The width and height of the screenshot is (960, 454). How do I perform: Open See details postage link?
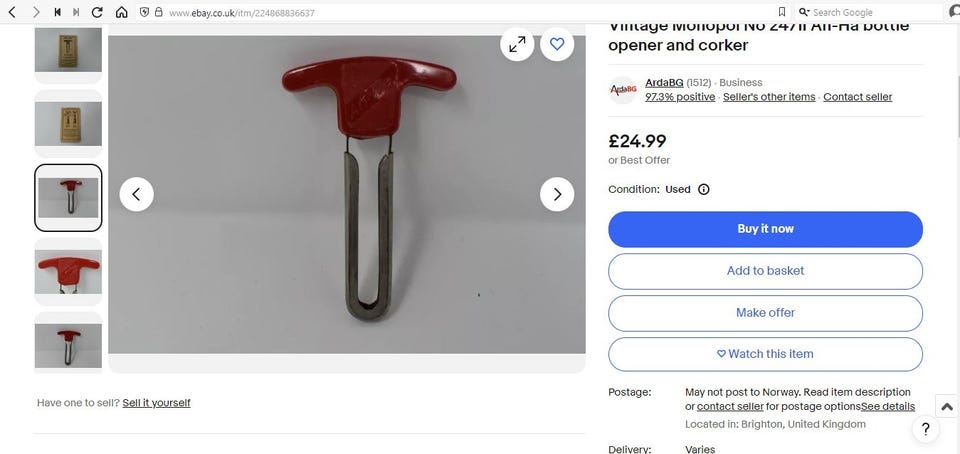point(888,406)
